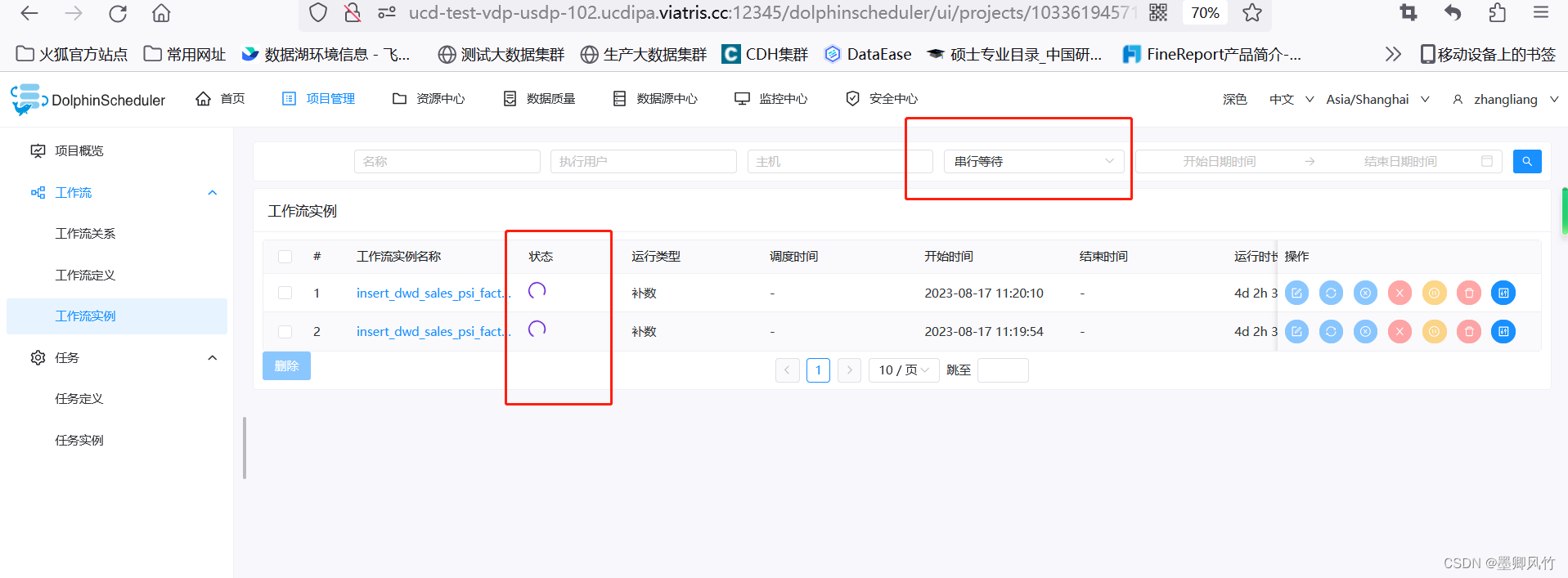Open row 2 insert_dwd_sales_psi_fact link

click(433, 331)
